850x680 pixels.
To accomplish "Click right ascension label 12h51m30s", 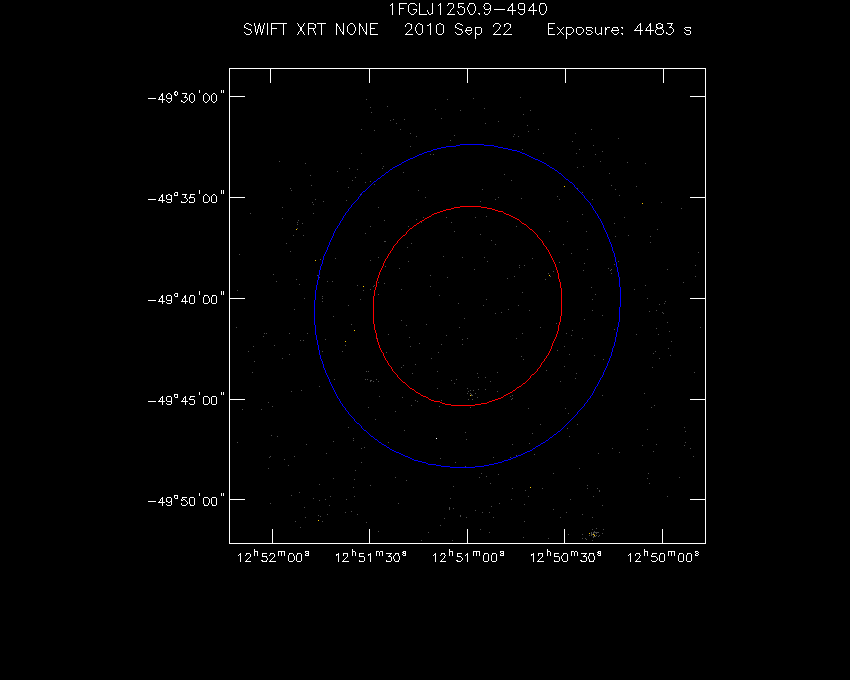I will [371, 557].
